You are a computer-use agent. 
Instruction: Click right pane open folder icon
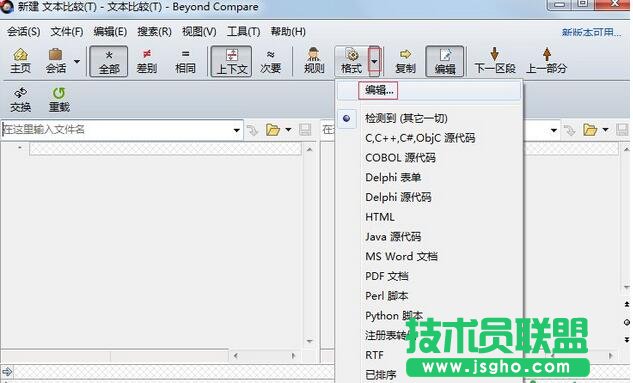(x=590, y=130)
